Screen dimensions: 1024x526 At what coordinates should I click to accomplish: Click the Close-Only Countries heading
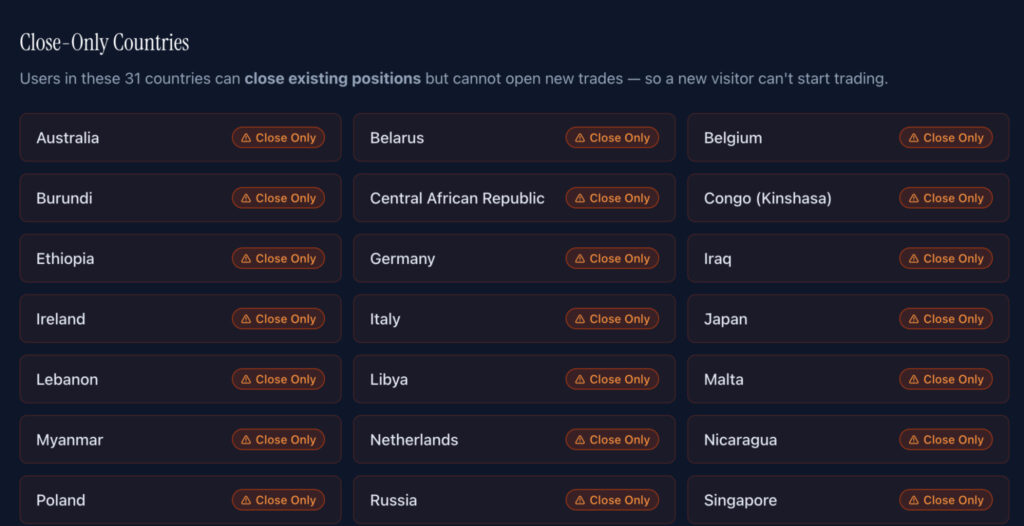tap(104, 43)
